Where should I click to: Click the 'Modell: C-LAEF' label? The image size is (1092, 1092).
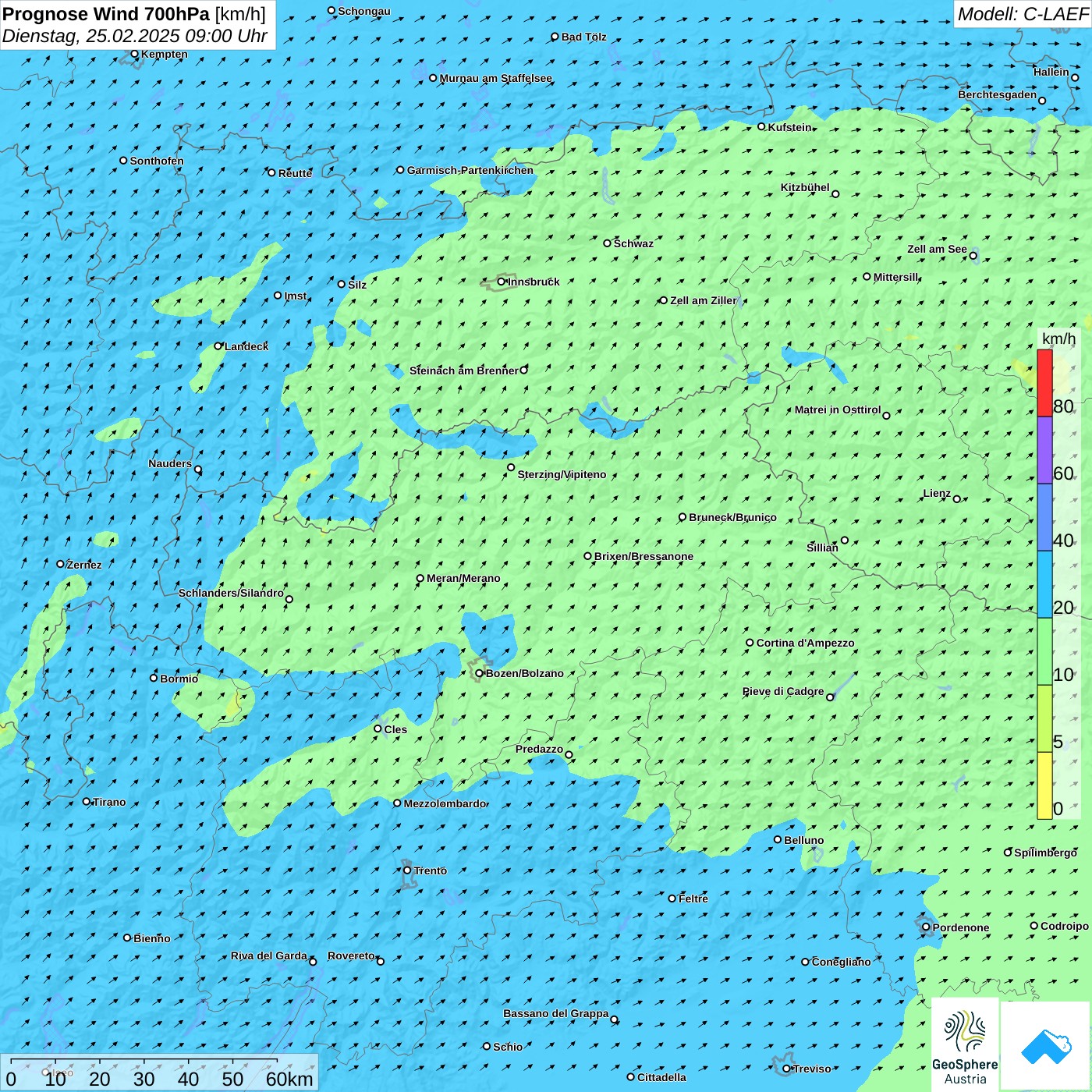(x=1022, y=14)
